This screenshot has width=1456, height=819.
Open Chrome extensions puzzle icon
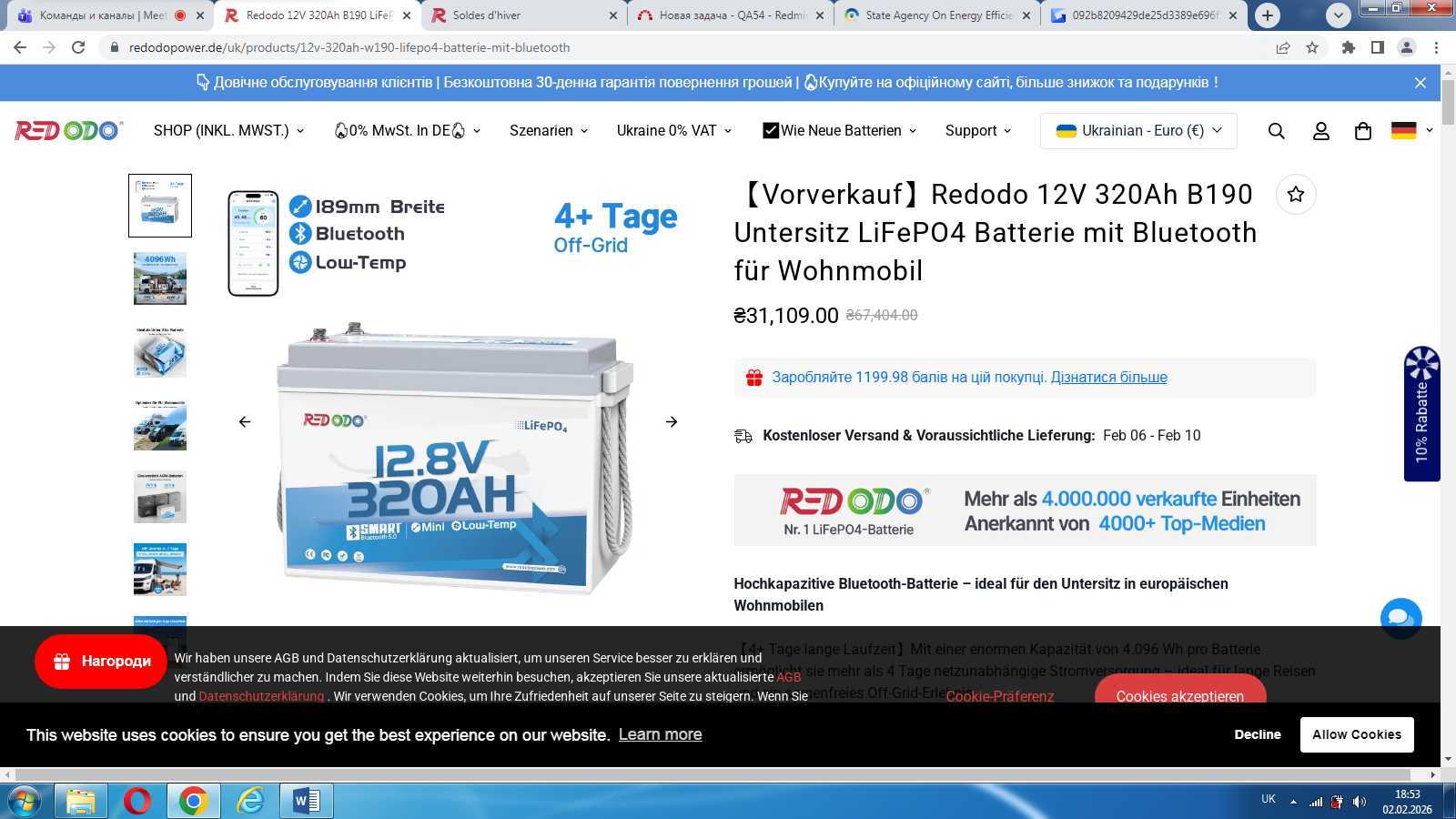(1349, 47)
